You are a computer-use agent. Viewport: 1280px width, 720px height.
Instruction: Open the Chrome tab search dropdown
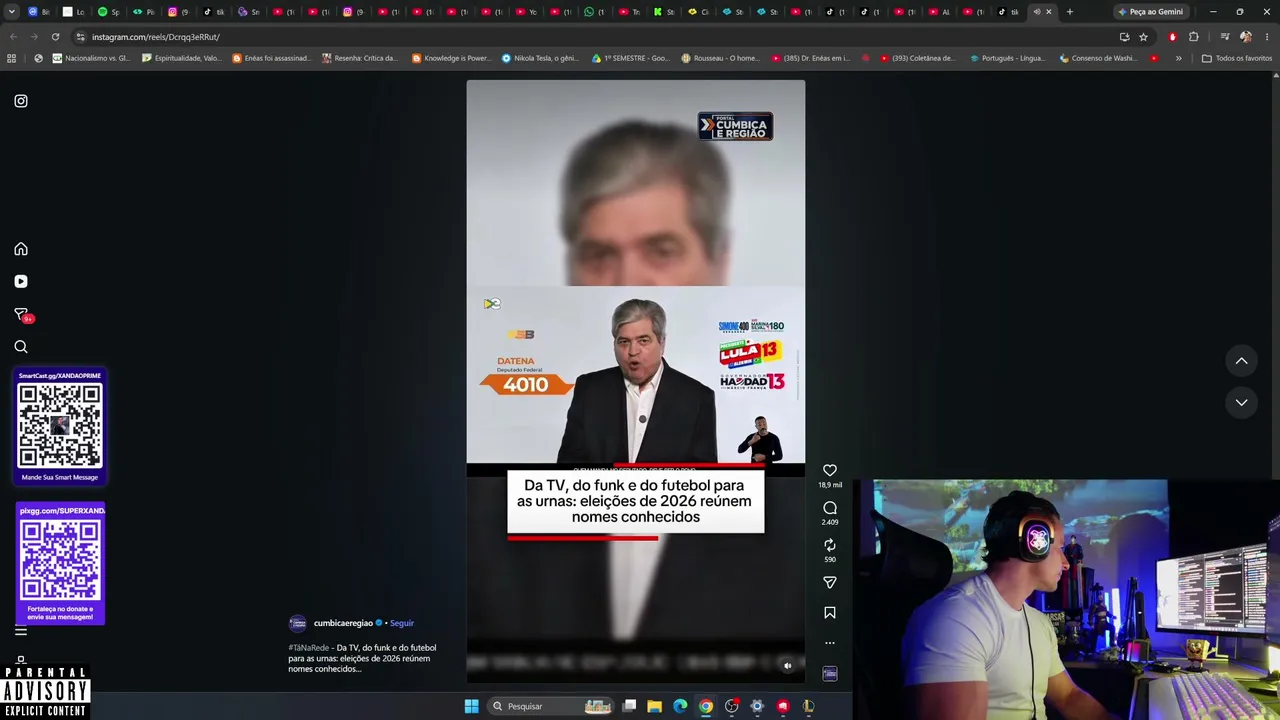(x=11, y=12)
